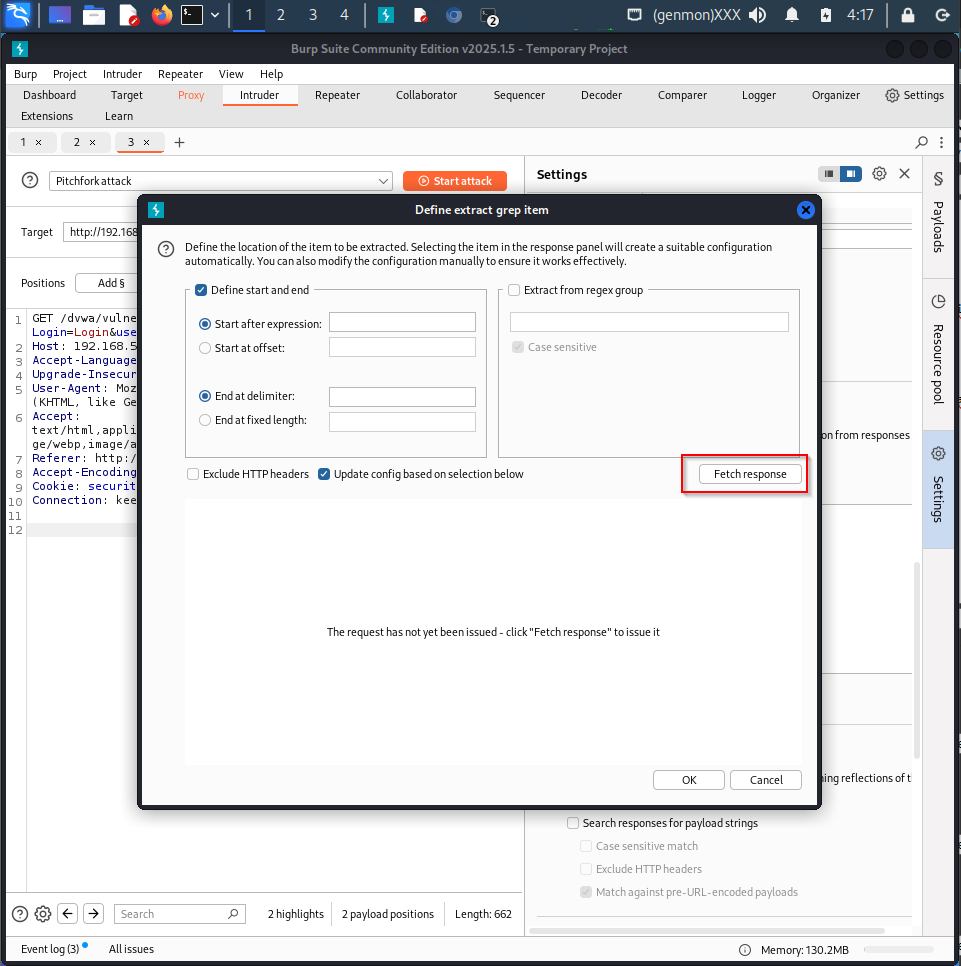Click the horizontal scrollbar under the Settings panel
The height and width of the screenshot is (966, 961).
tap(707, 930)
